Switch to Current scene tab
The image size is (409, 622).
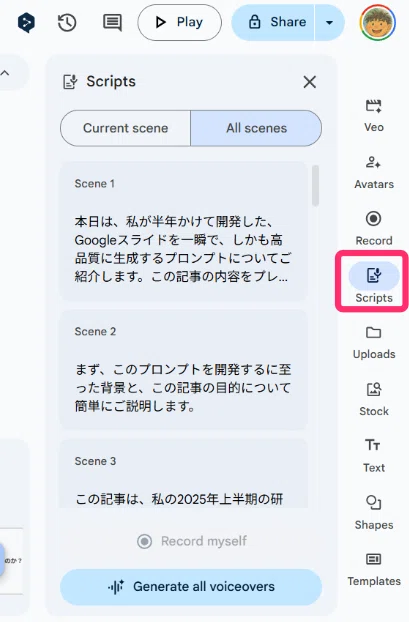[125, 128]
